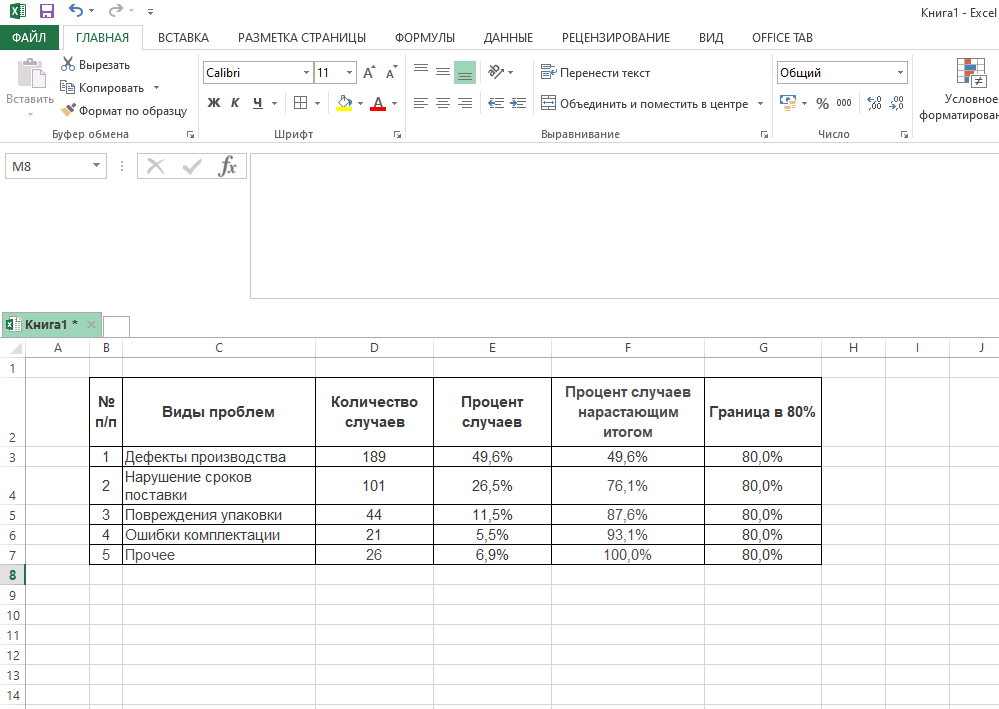
Task: Increase cell indent
Action: tap(518, 103)
